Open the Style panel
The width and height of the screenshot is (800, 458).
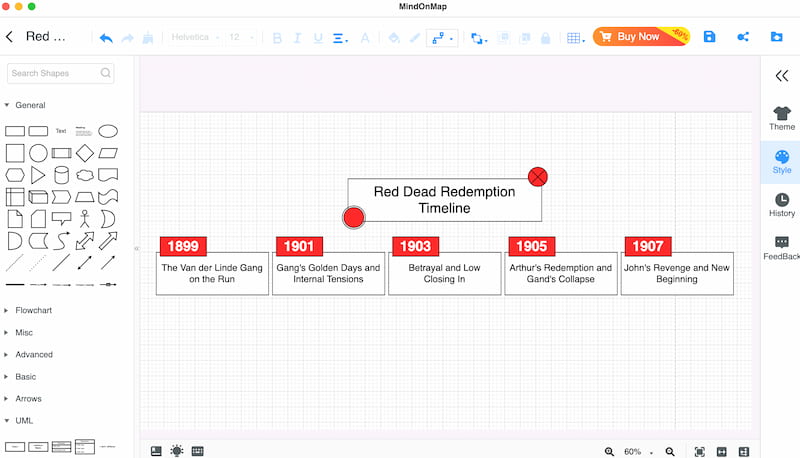[782, 162]
